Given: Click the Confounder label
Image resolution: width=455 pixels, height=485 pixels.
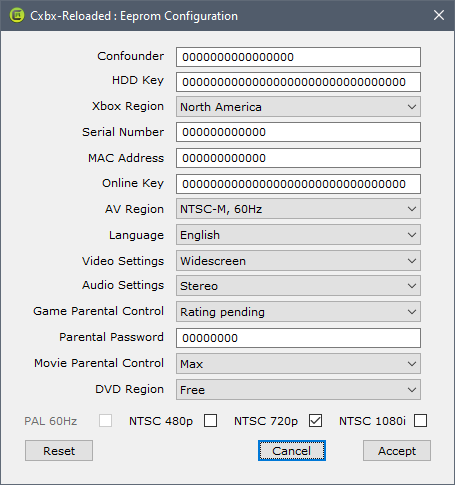Looking at the screenshot, I should [x=130, y=56].
